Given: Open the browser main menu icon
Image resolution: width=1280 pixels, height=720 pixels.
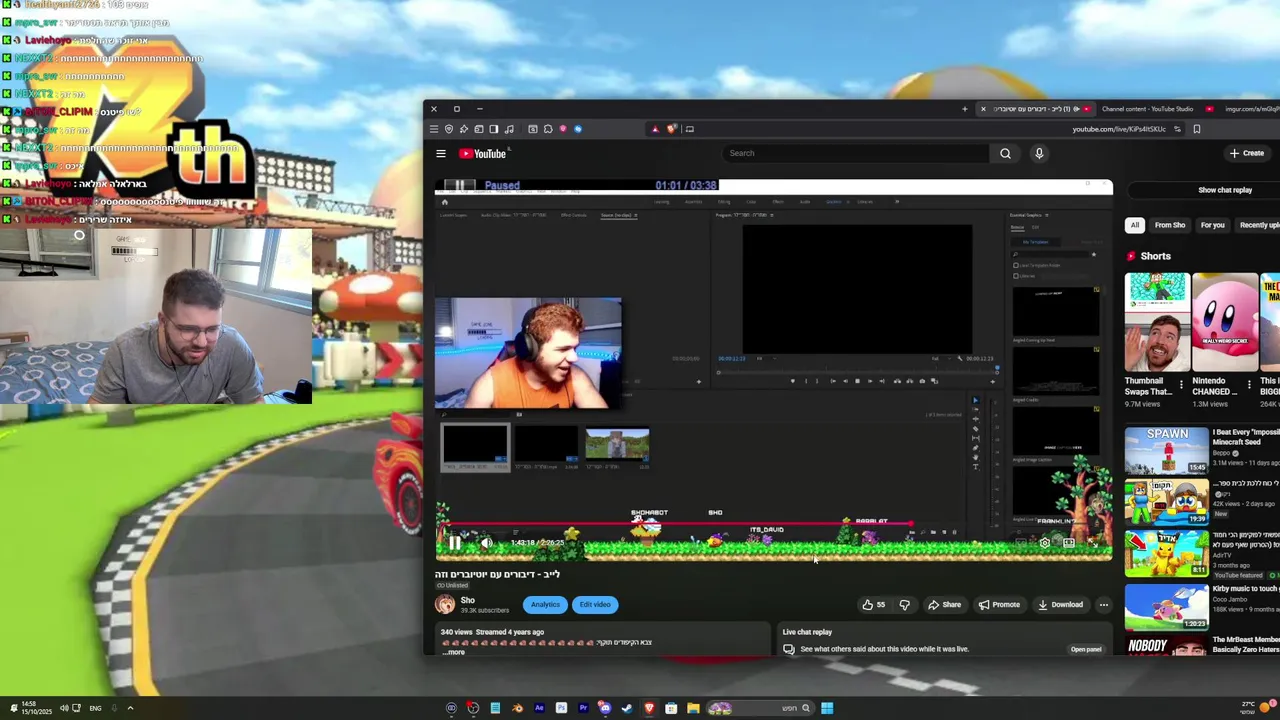Looking at the screenshot, I should pos(433,129).
